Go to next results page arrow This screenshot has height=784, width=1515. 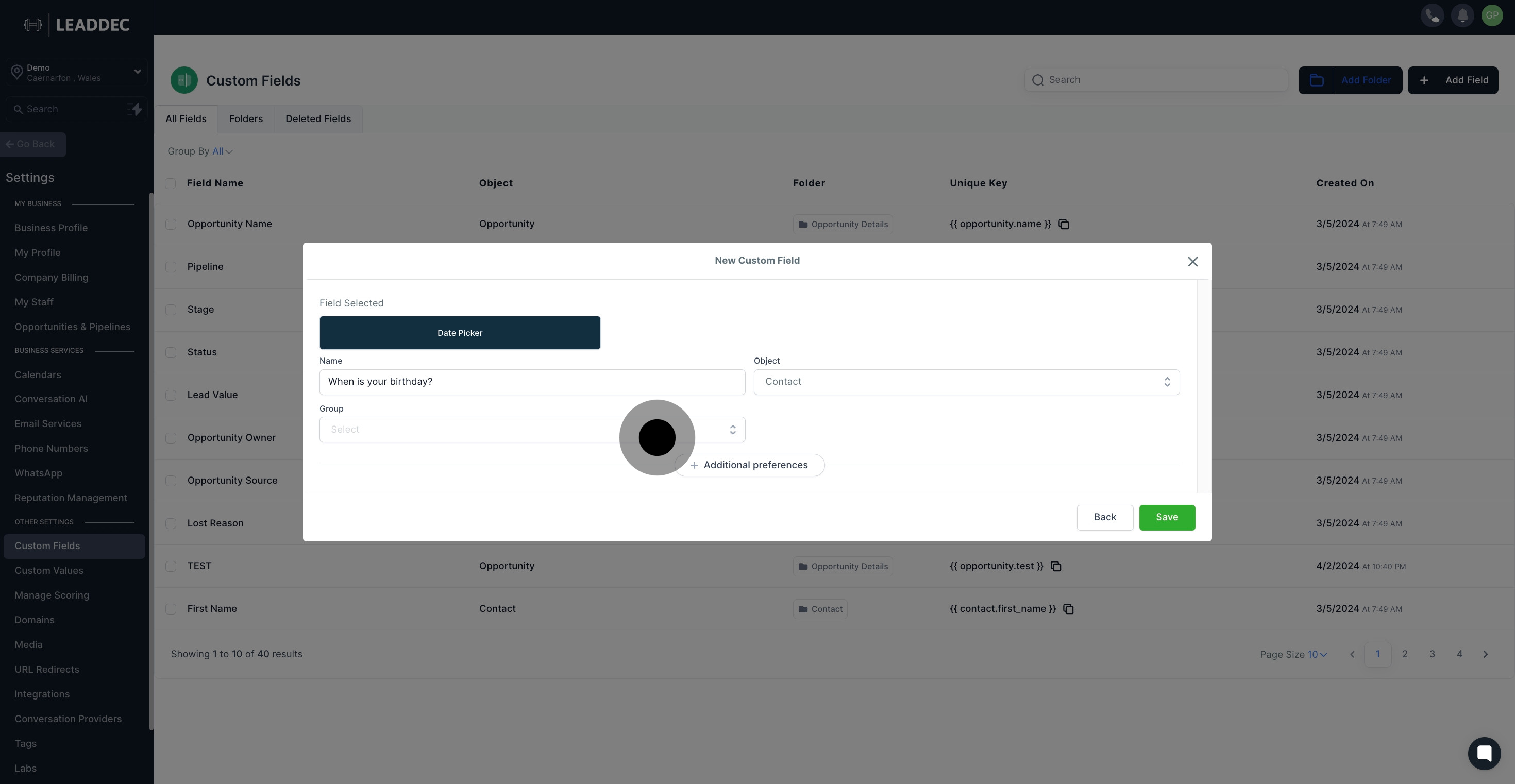[x=1486, y=654]
